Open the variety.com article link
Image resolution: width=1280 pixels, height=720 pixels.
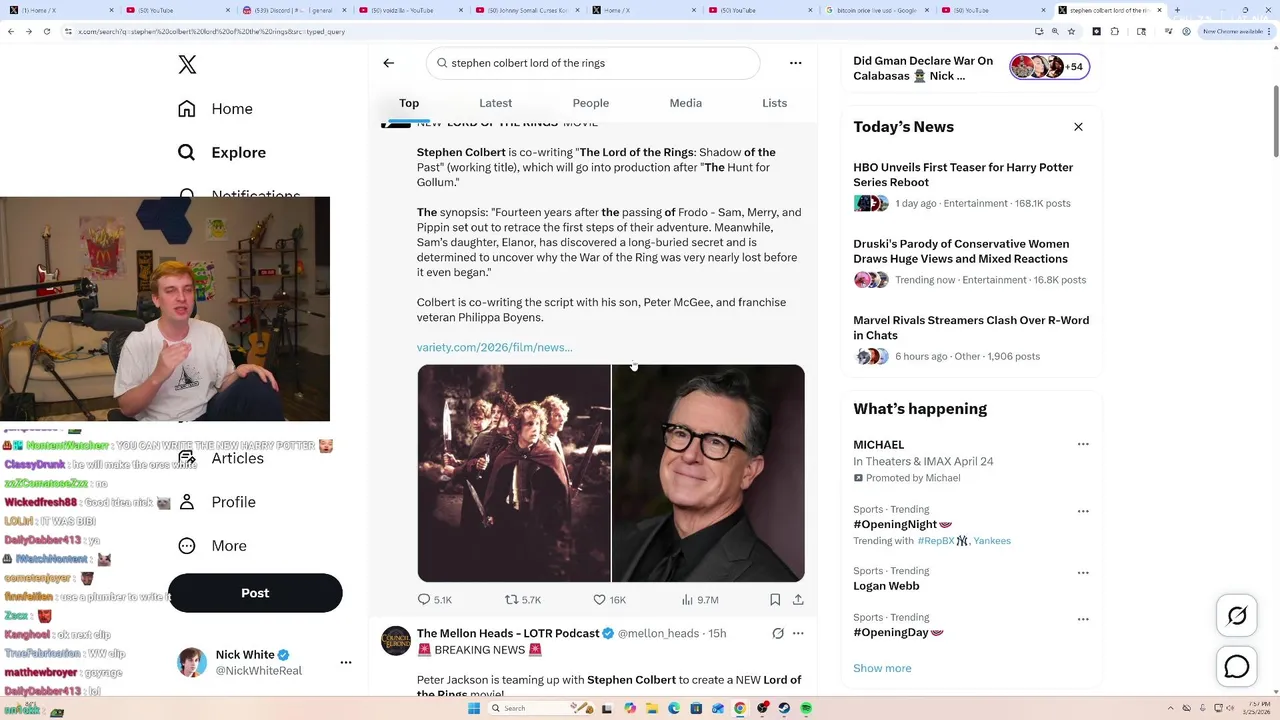(495, 347)
